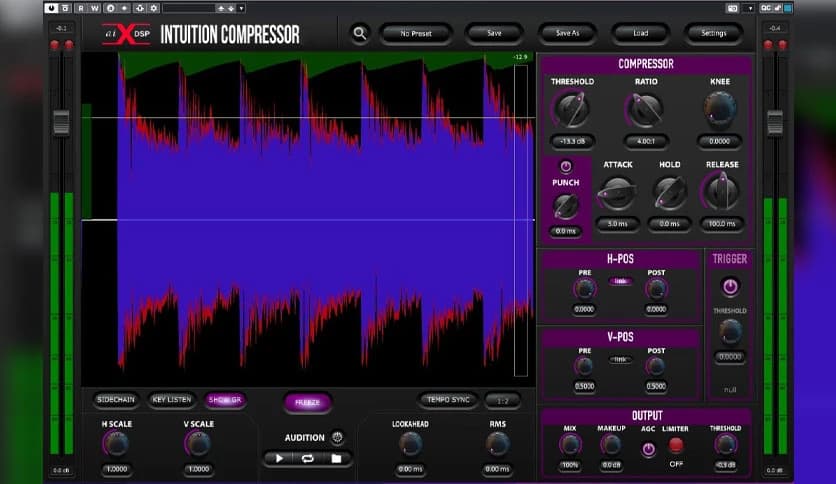This screenshot has height=484, width=836.
Task: Open the 1:2 tempo division selector
Action: (x=502, y=400)
